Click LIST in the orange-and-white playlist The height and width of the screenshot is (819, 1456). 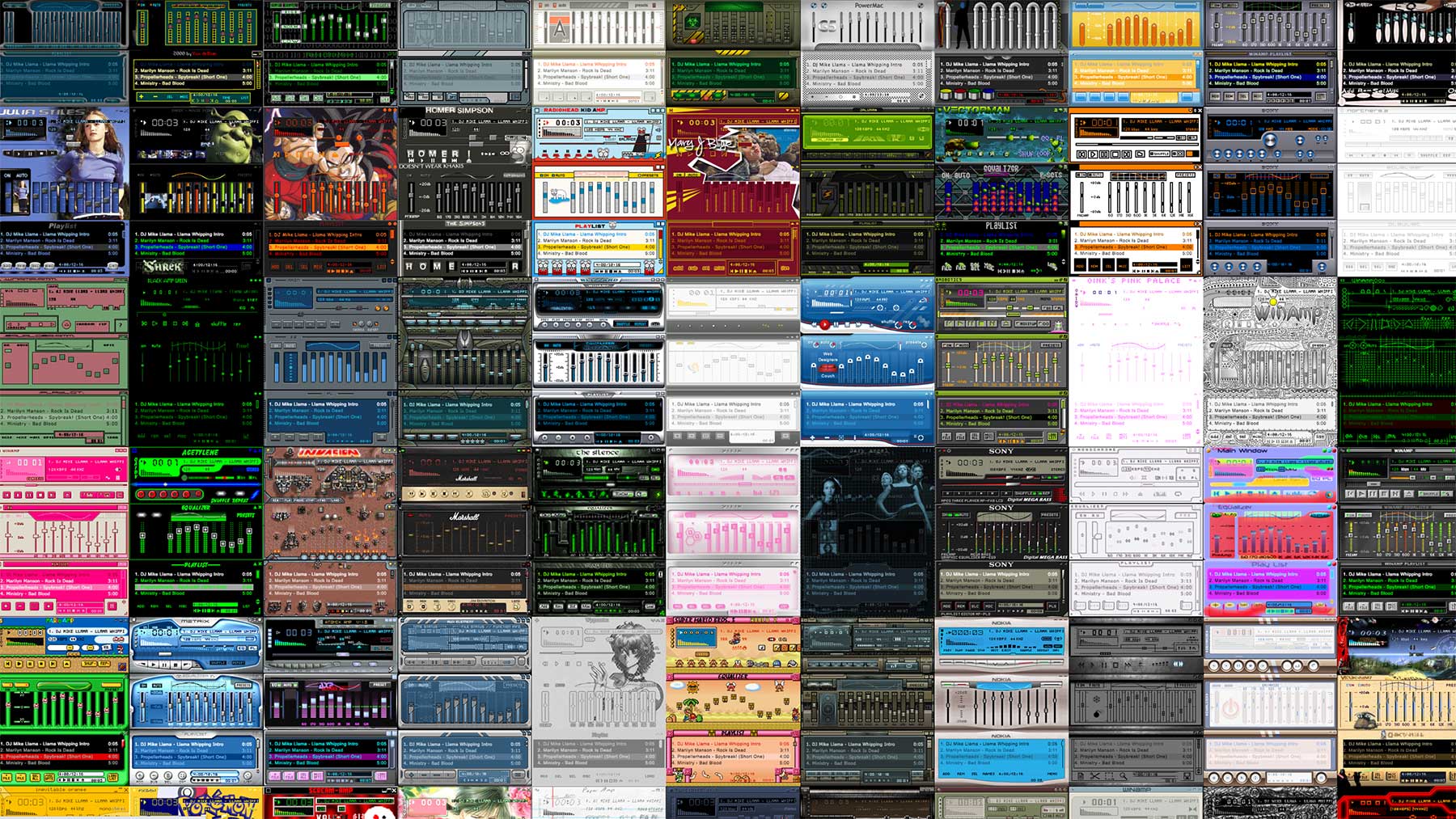coord(1186,266)
